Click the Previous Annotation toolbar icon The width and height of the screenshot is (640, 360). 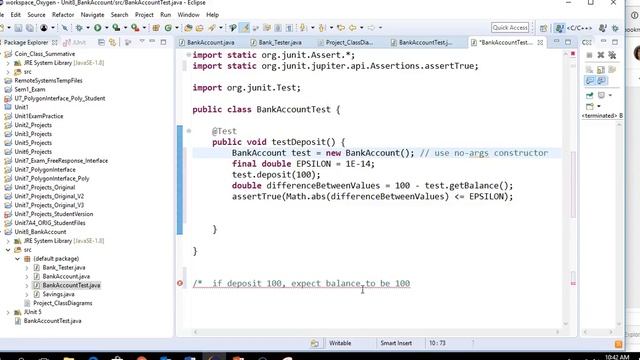[x=322, y=28]
